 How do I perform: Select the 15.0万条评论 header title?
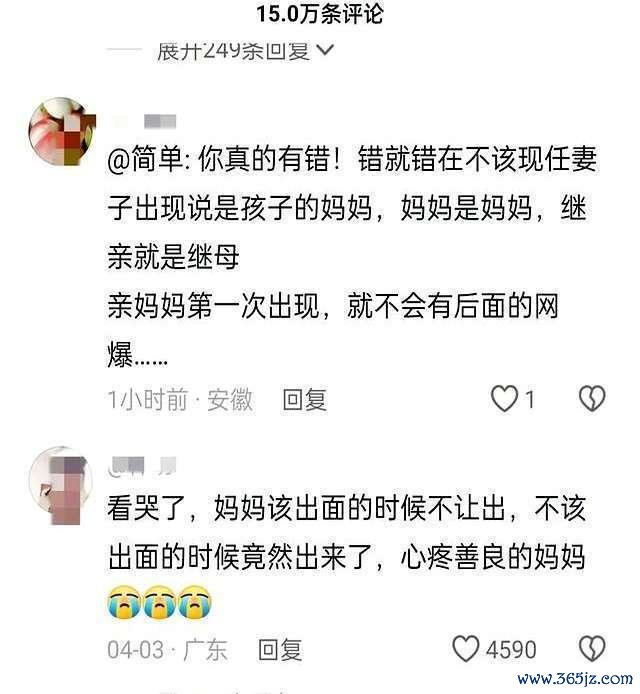(x=320, y=13)
